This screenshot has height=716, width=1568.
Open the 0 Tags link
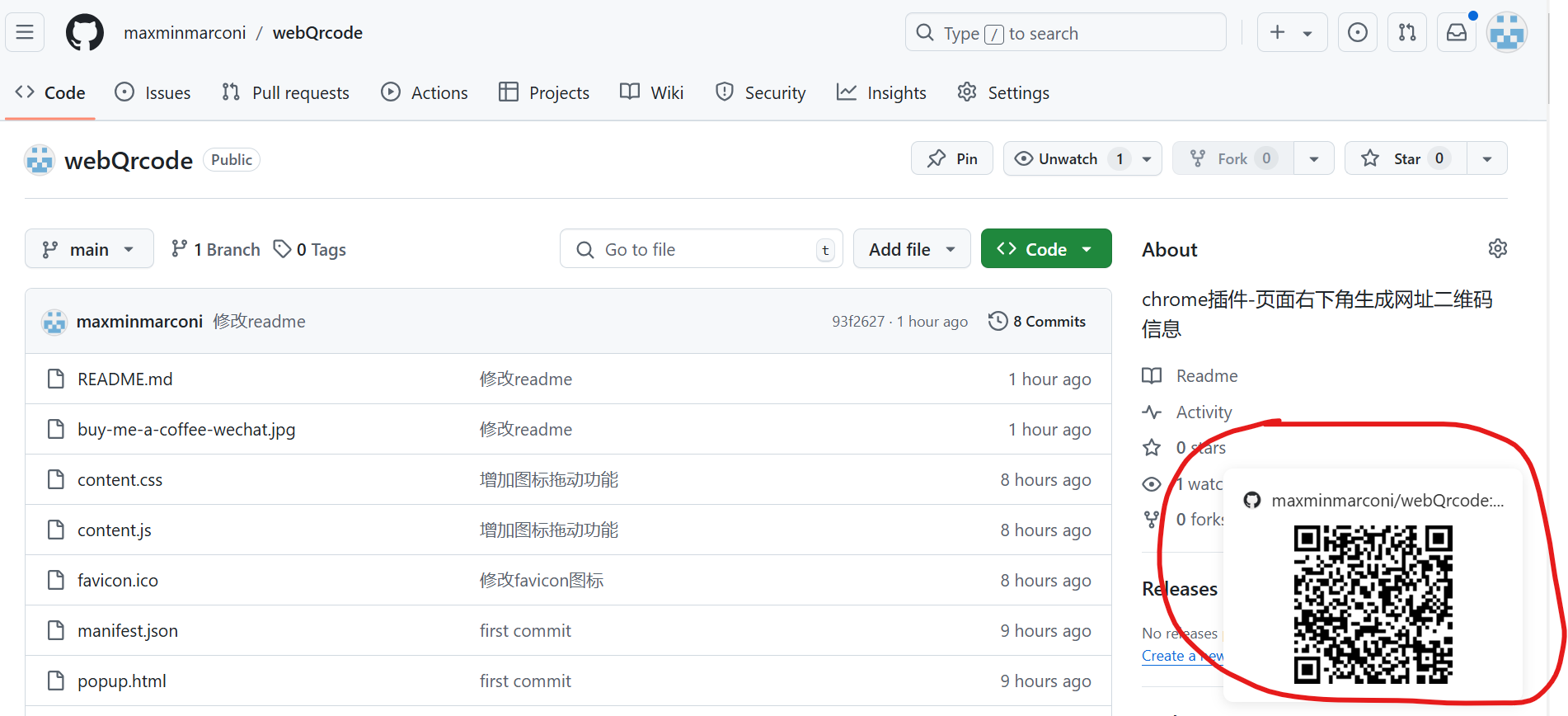click(310, 248)
